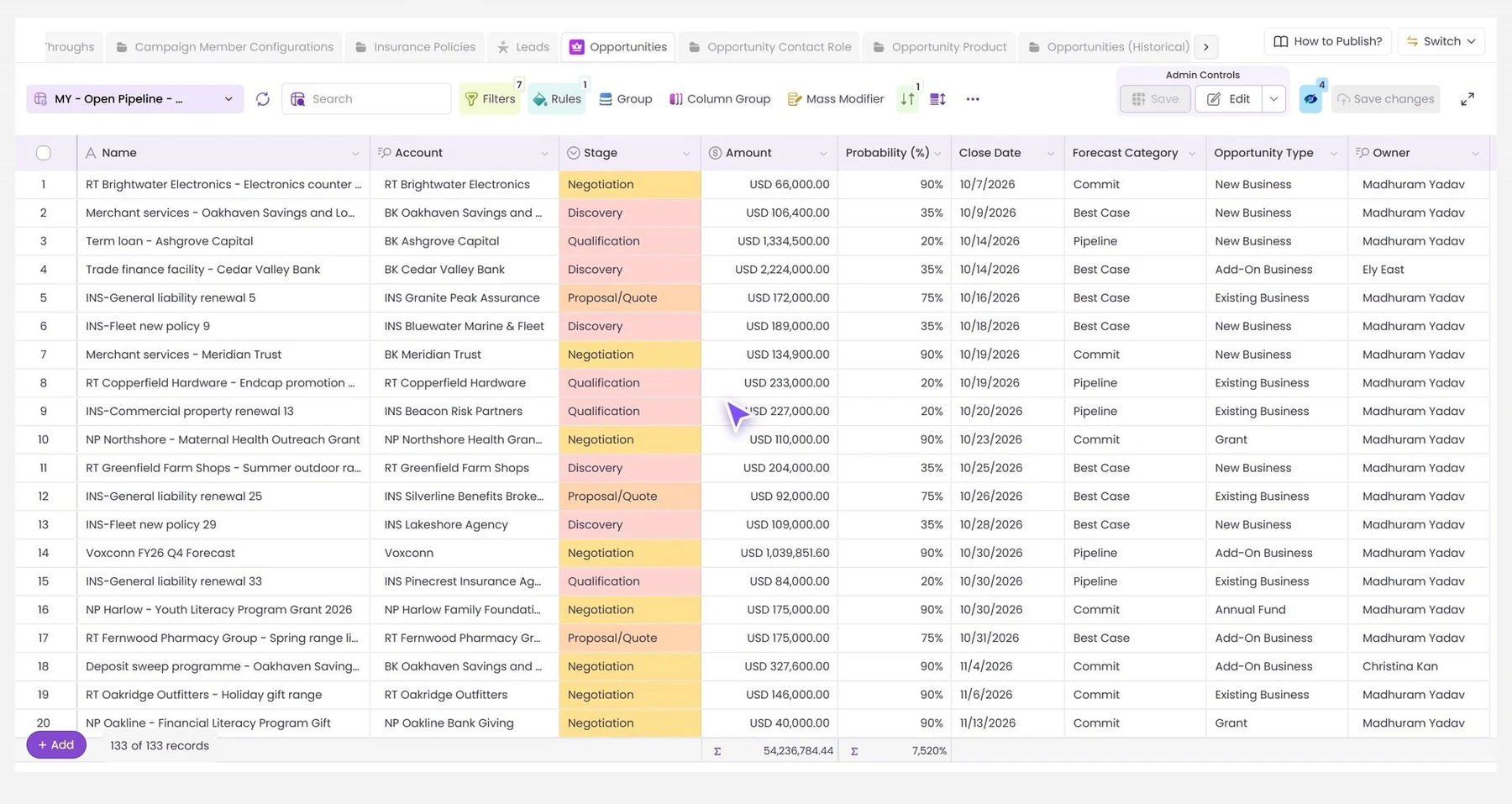Expand the Close Date column header chevron
The height and width of the screenshot is (804, 1512).
(1050, 154)
